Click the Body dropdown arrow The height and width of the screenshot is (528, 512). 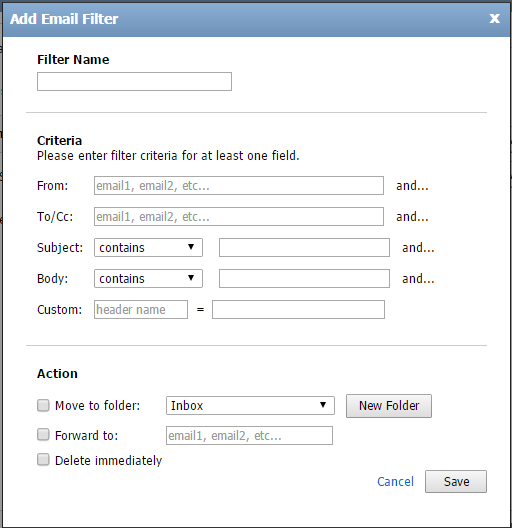pyautogui.click(x=191, y=278)
